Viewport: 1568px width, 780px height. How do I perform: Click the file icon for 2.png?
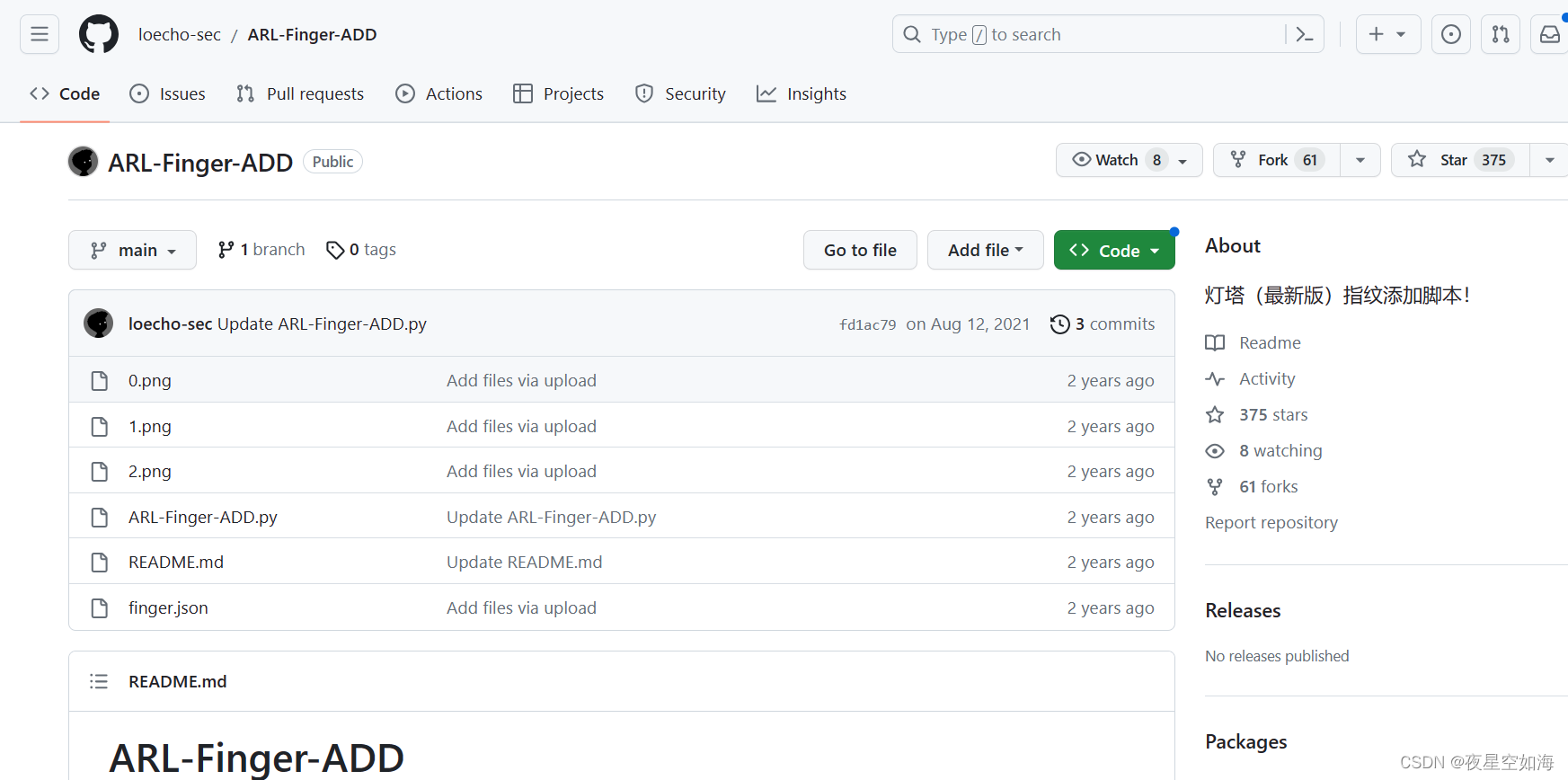coord(100,472)
